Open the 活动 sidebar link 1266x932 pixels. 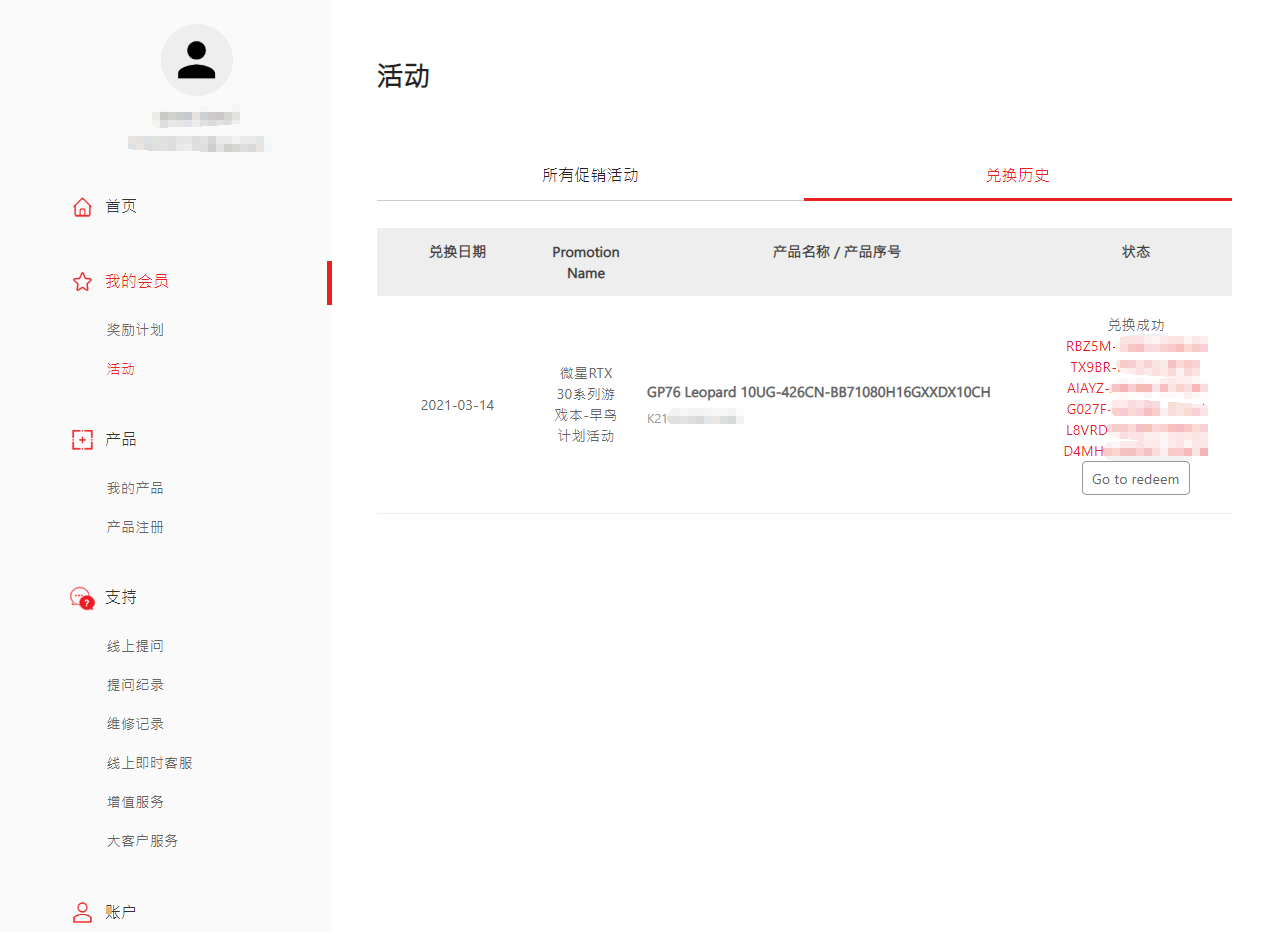coord(121,369)
